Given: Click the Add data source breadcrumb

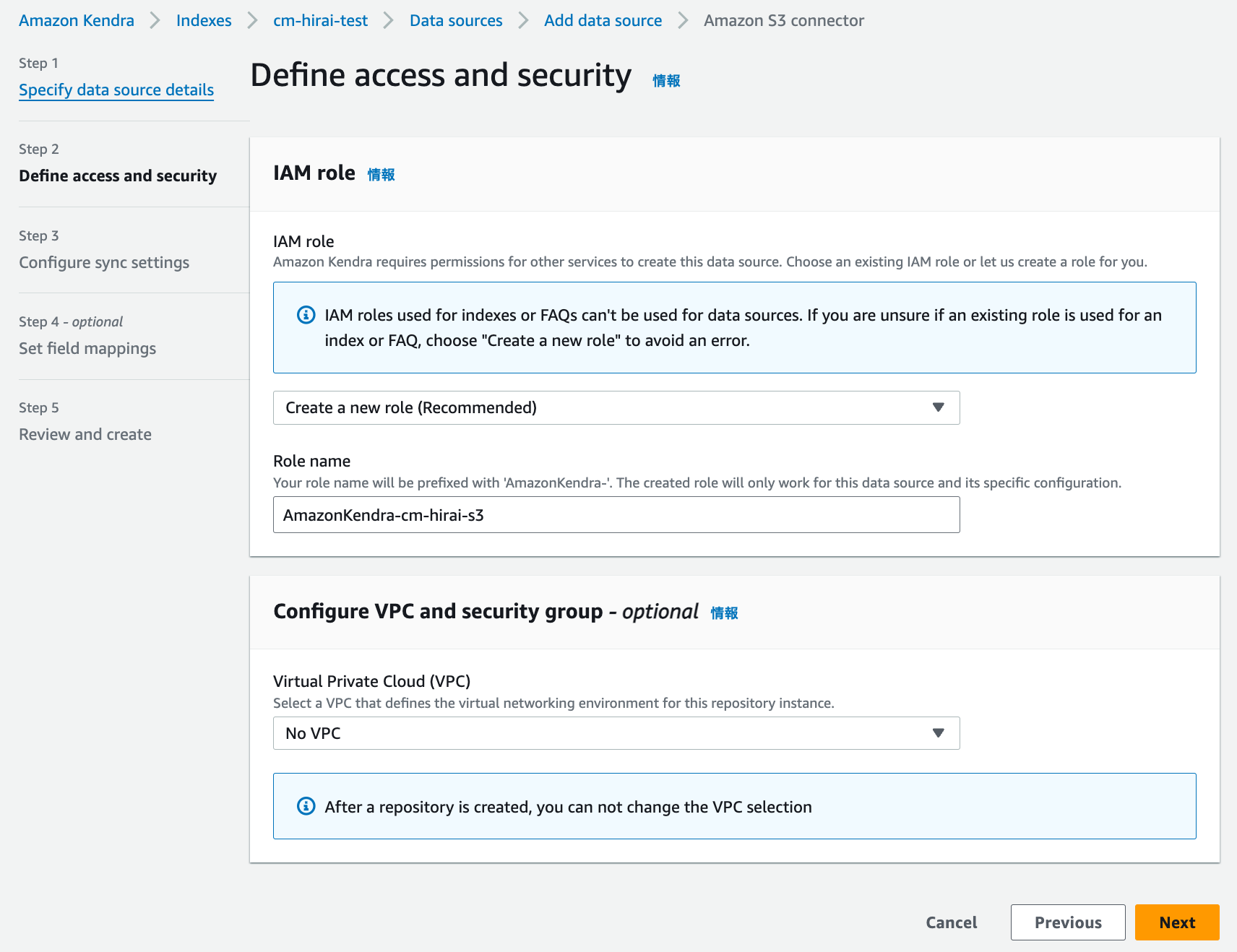Looking at the screenshot, I should tap(603, 20).
